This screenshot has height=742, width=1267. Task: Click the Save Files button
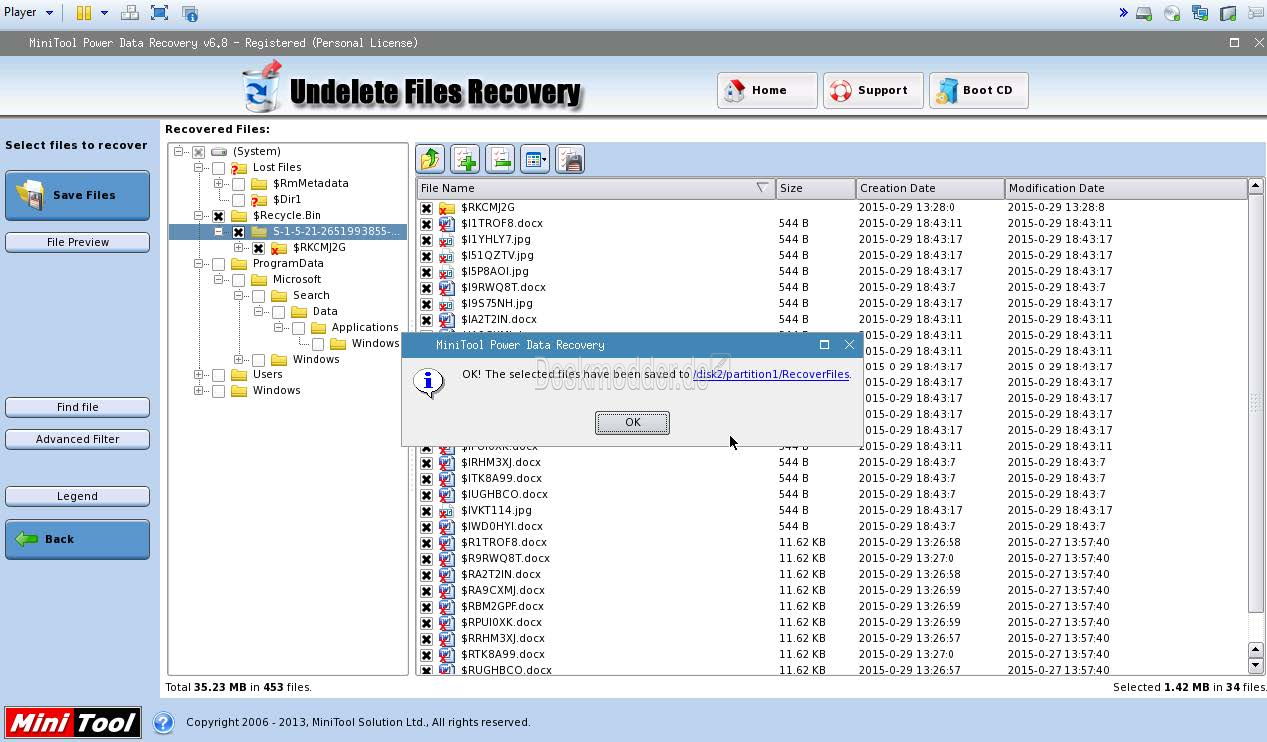77,195
